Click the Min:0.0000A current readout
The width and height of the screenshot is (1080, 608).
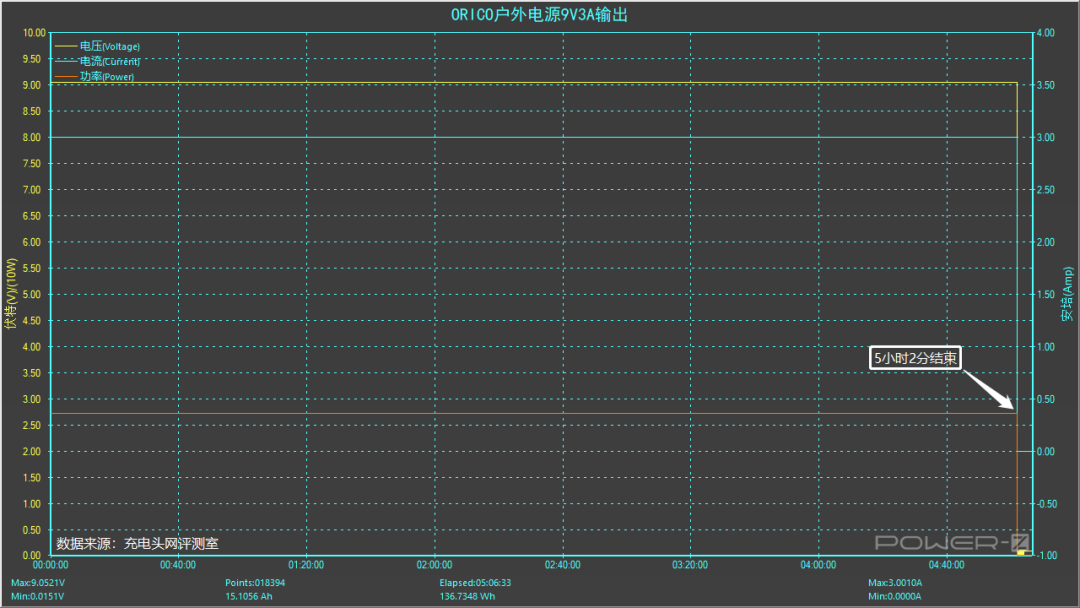tap(894, 596)
